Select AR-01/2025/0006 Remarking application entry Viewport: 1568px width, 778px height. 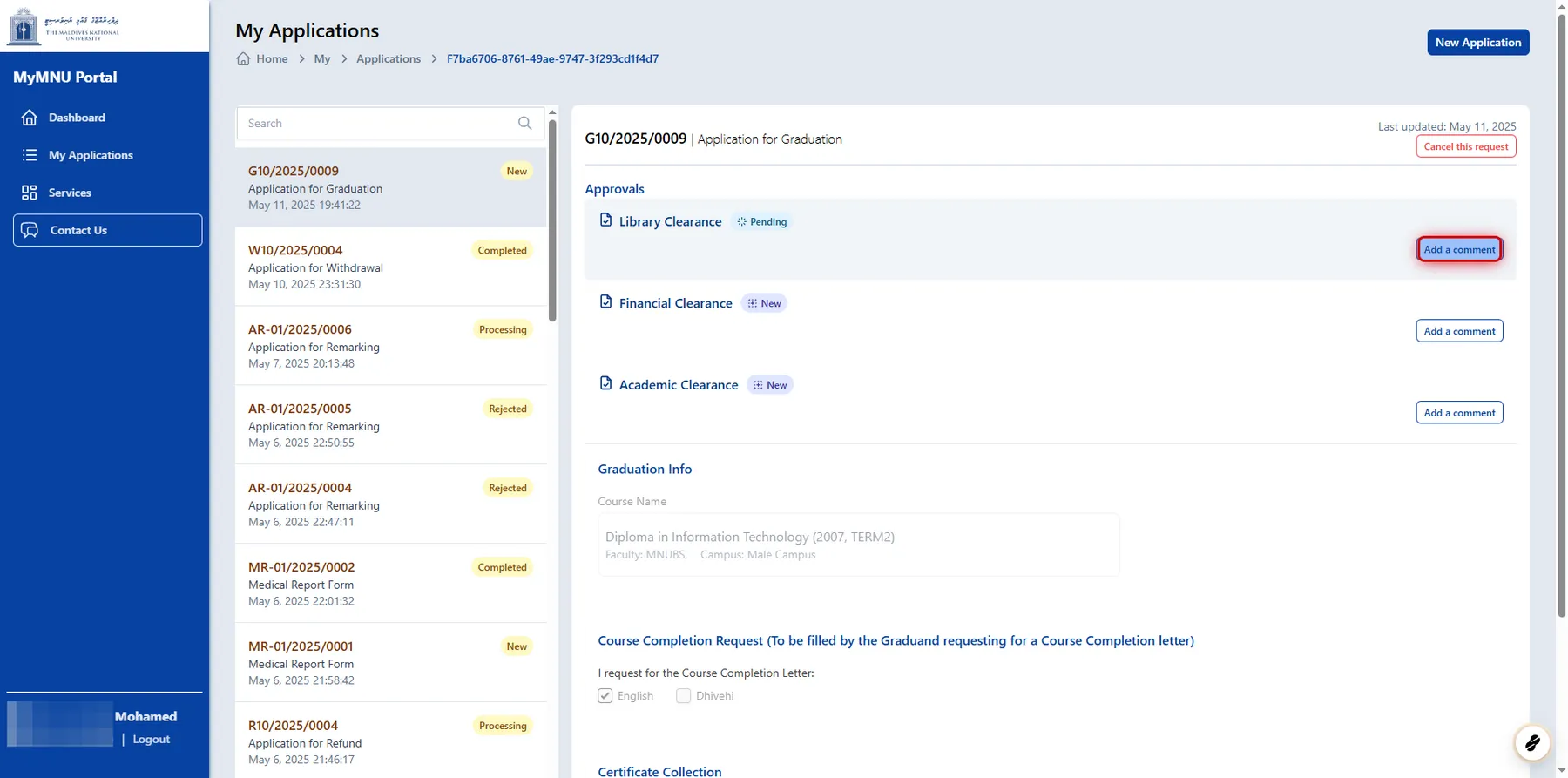[x=389, y=346]
